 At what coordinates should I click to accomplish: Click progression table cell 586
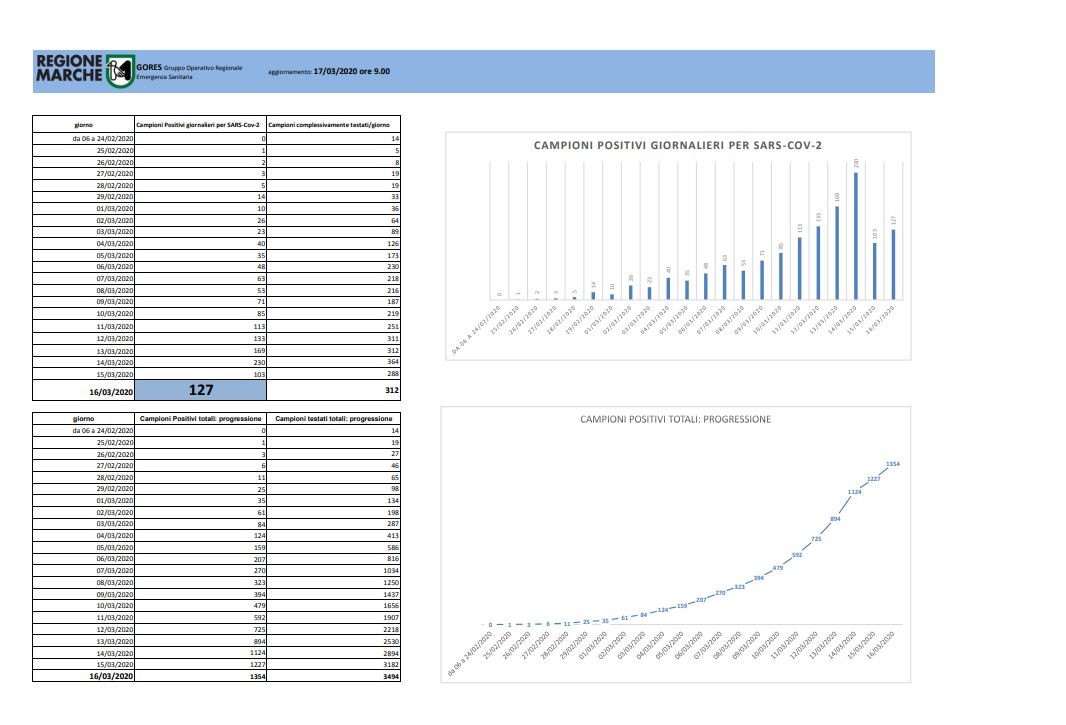(333, 547)
